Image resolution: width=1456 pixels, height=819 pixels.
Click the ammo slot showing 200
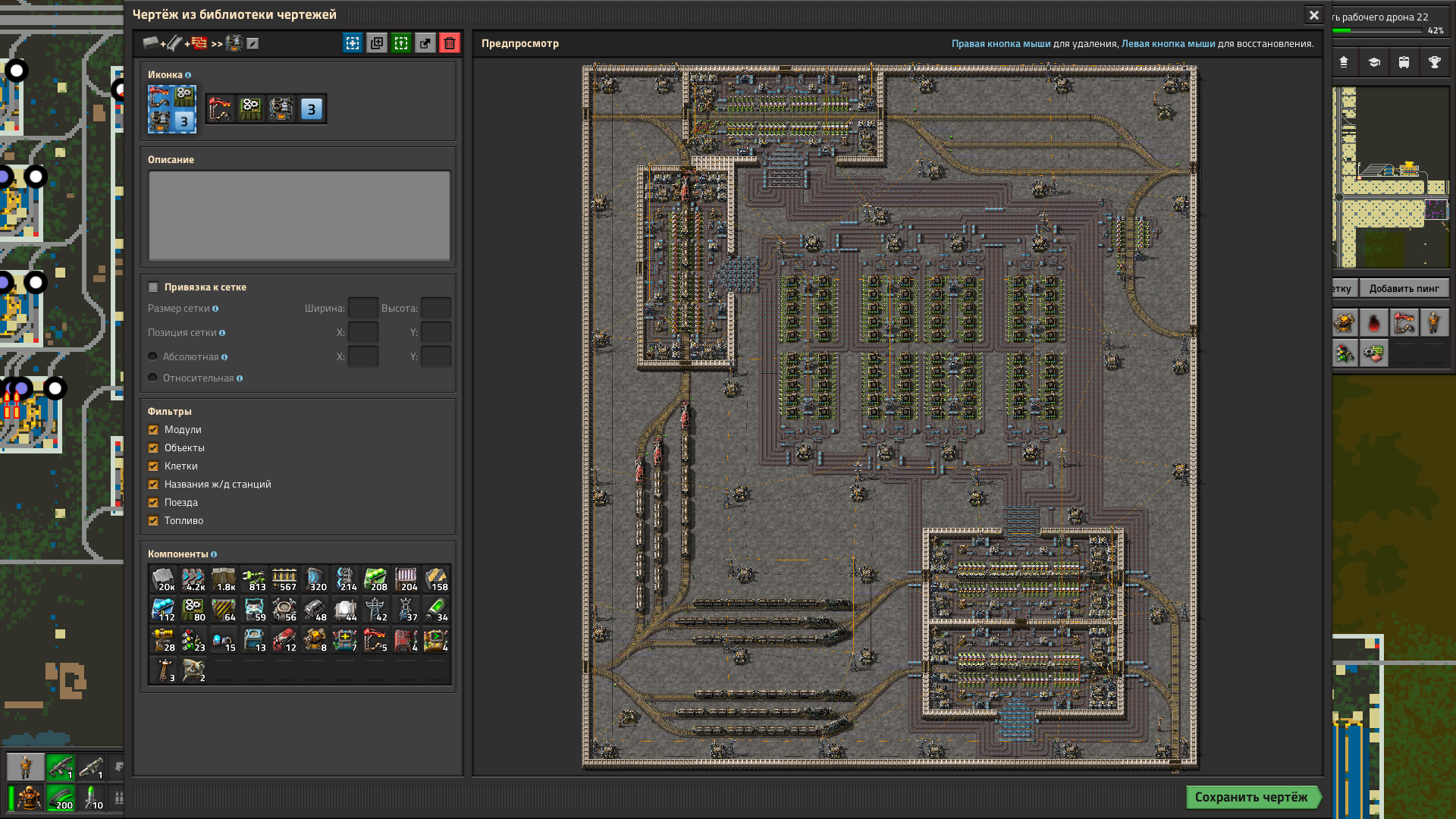(61, 798)
